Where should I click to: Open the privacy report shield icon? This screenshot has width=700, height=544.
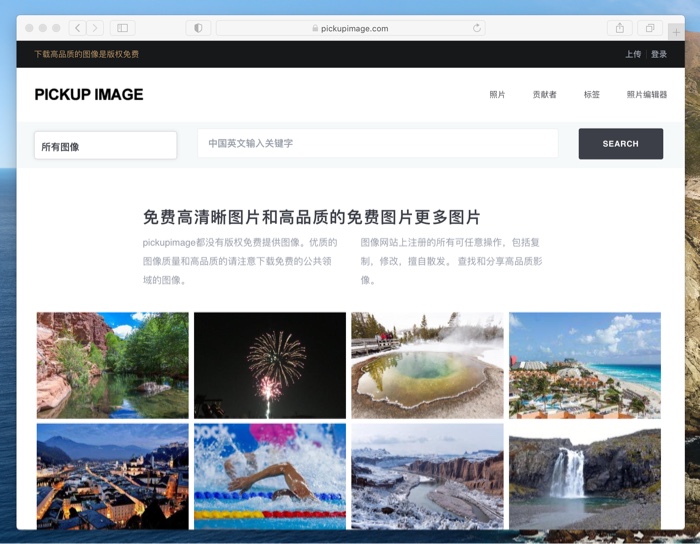click(x=198, y=28)
